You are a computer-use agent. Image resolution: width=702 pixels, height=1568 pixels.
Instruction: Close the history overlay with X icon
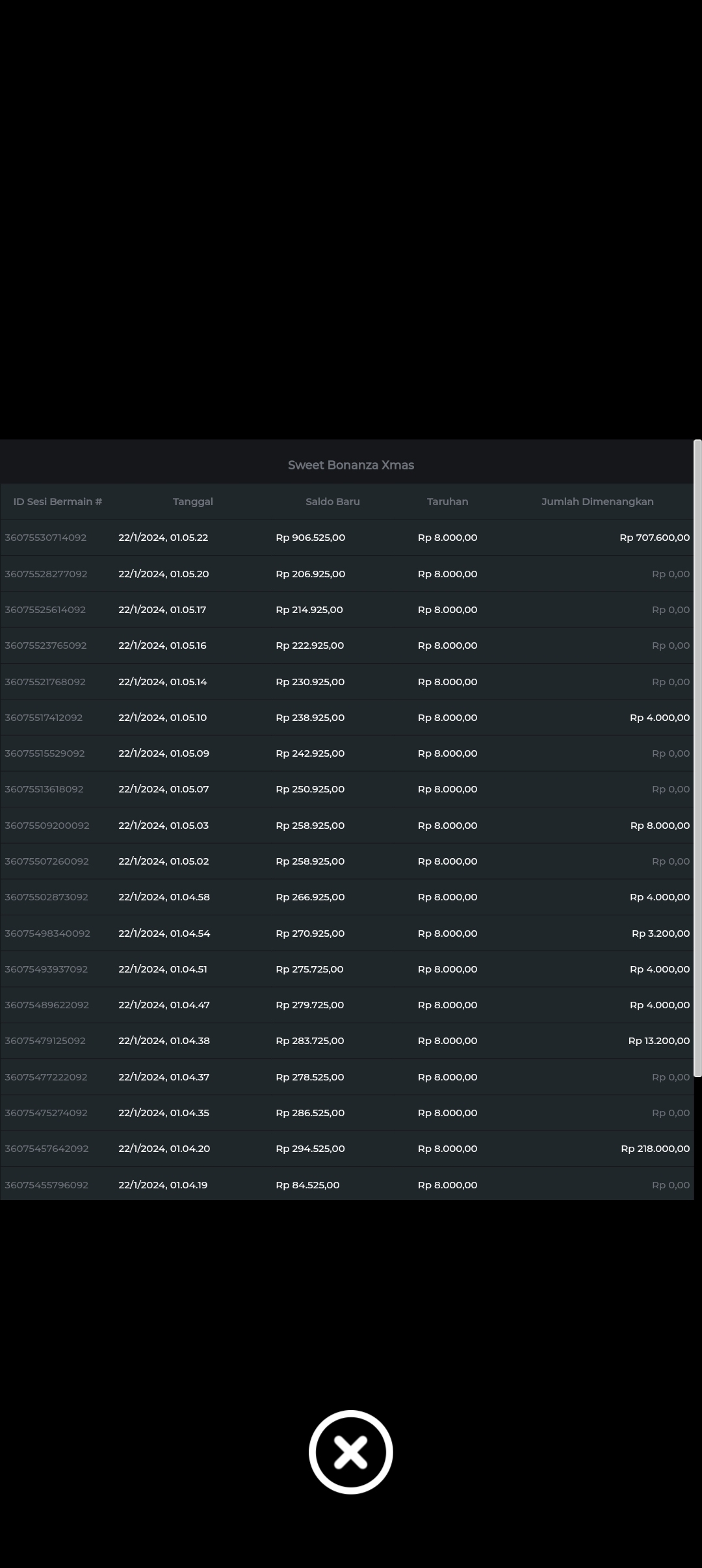coord(350,1452)
